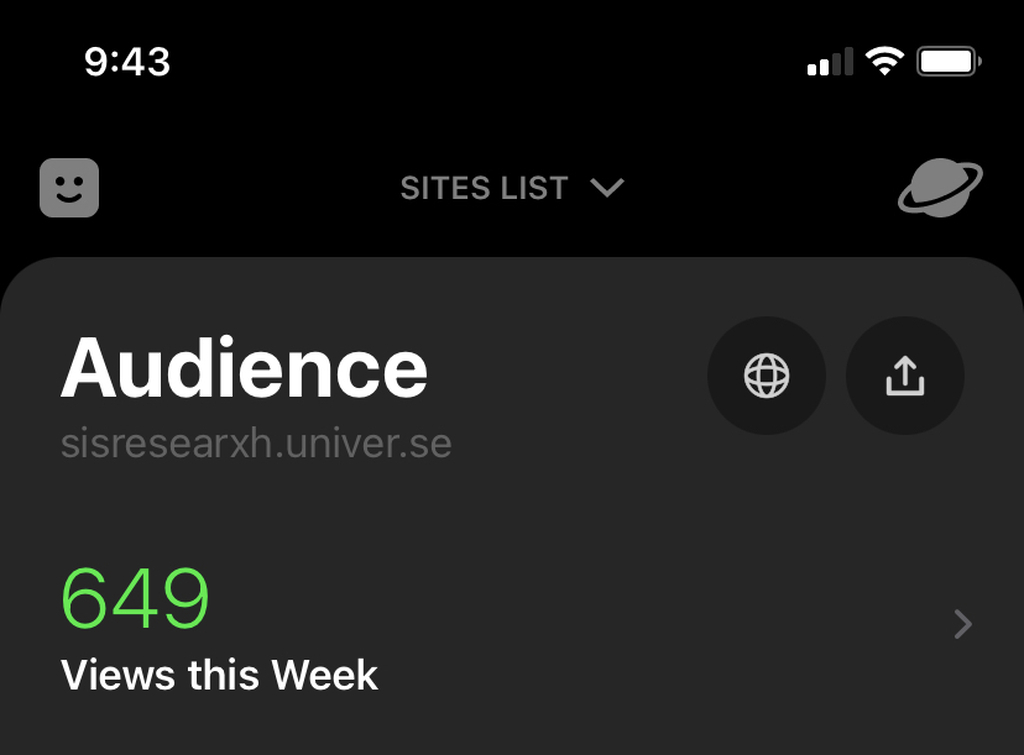This screenshot has width=1024, height=755.
Task: Tap the battery indicator icon
Action: point(949,61)
